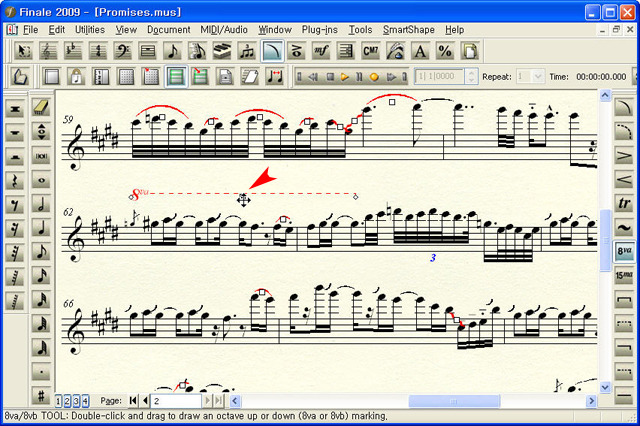Click the vertical scrollbar thumb

tap(605, 240)
